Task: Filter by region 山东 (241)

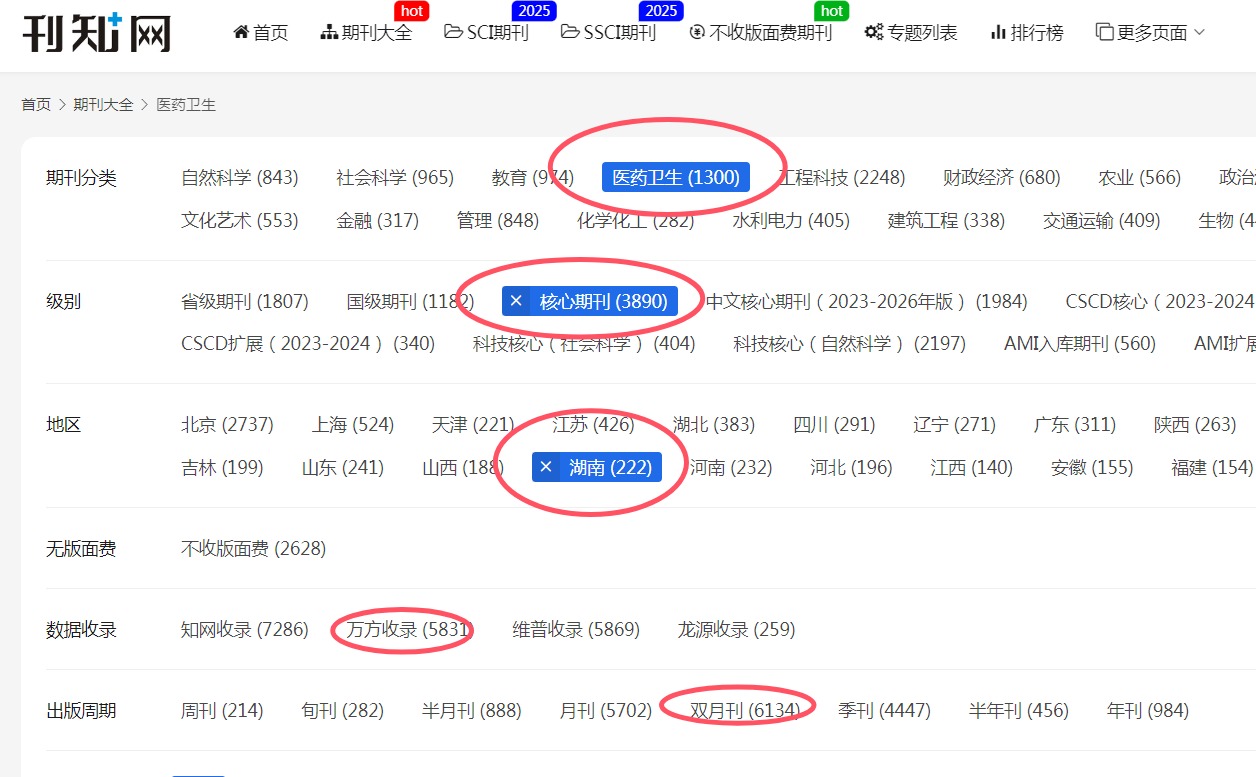Action: 343,467
